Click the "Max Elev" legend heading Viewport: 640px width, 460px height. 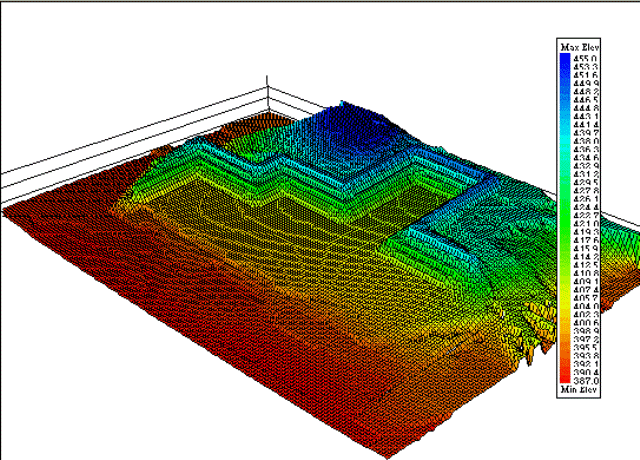(x=578, y=47)
